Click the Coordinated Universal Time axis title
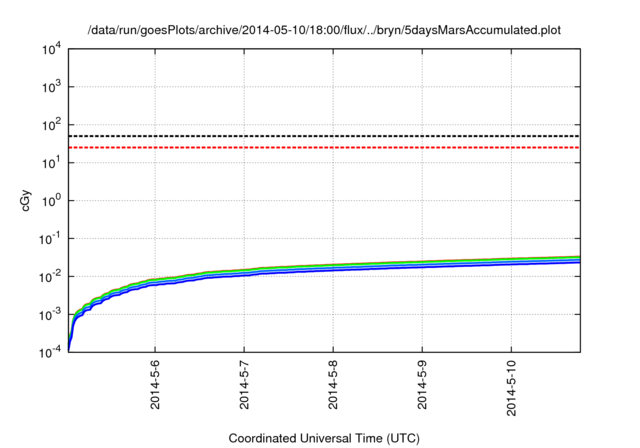 [x=324, y=438]
